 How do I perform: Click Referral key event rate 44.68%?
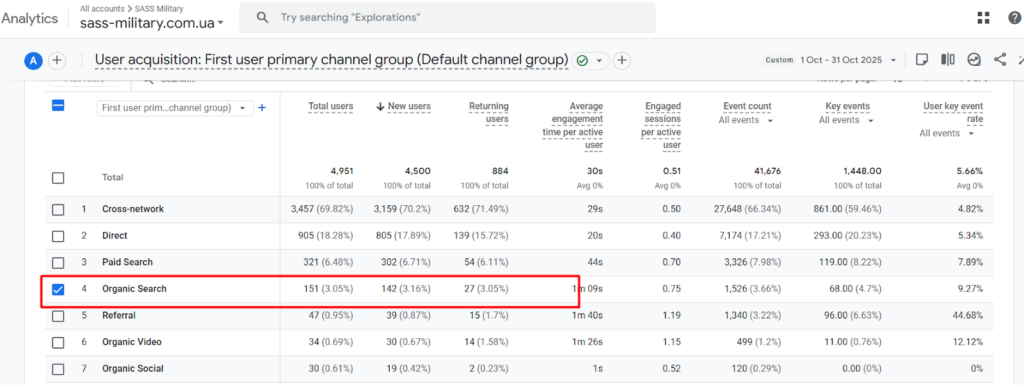point(968,316)
